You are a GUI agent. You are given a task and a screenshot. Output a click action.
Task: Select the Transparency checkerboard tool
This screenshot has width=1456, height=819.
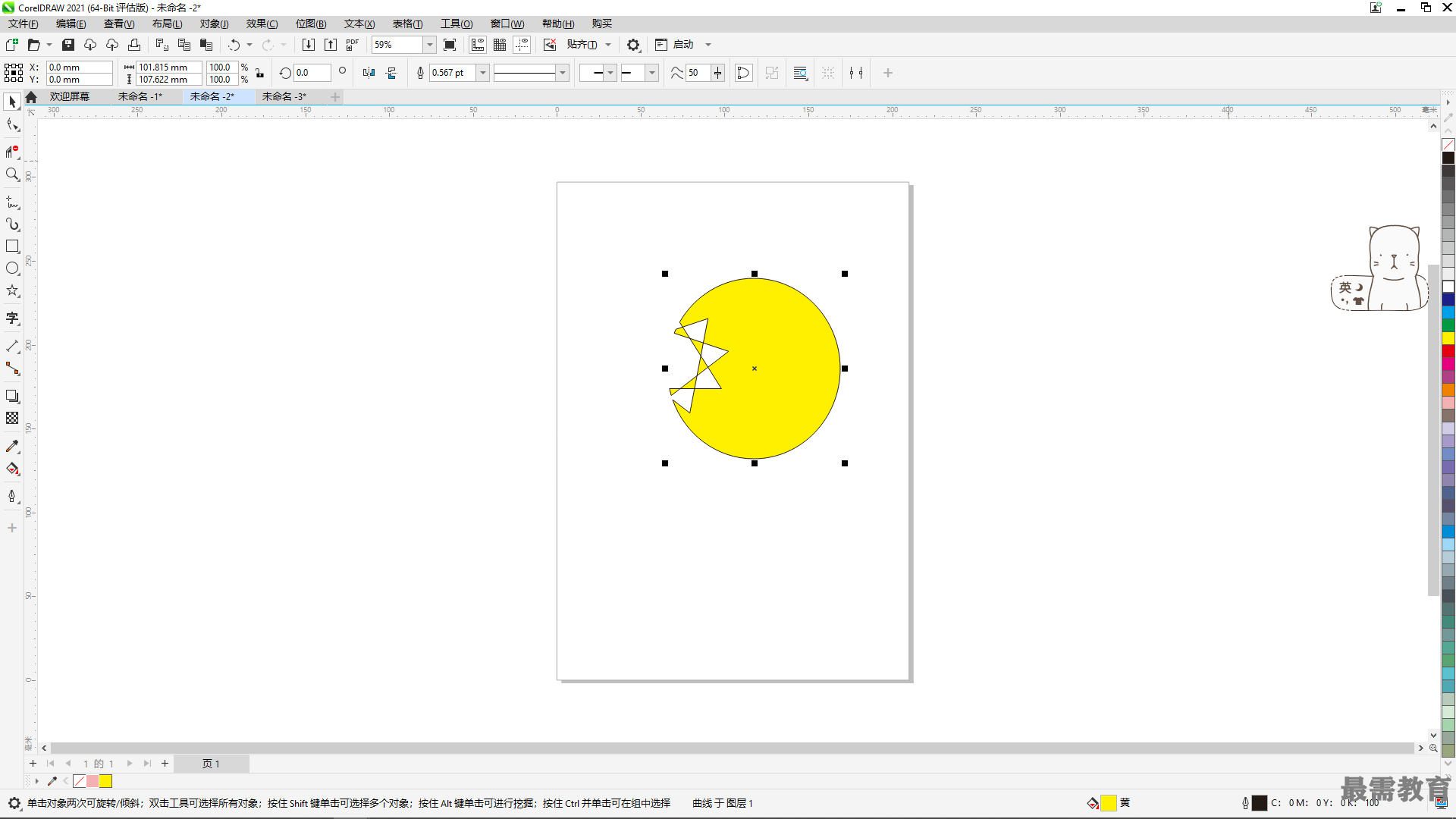click(12, 418)
